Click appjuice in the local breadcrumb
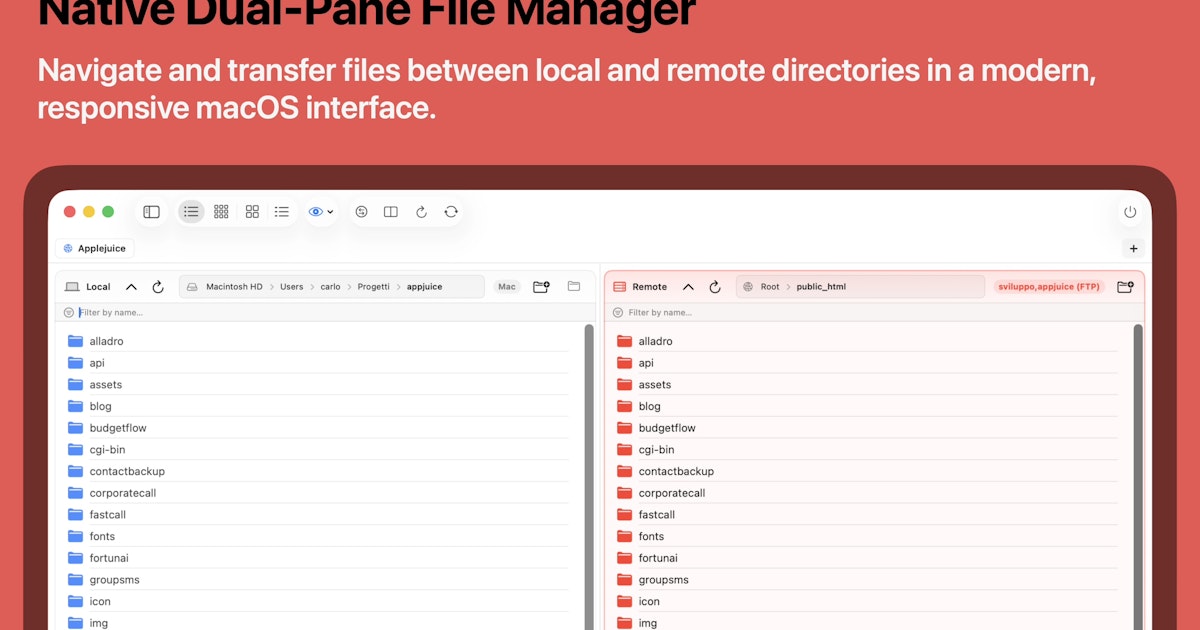 point(424,287)
